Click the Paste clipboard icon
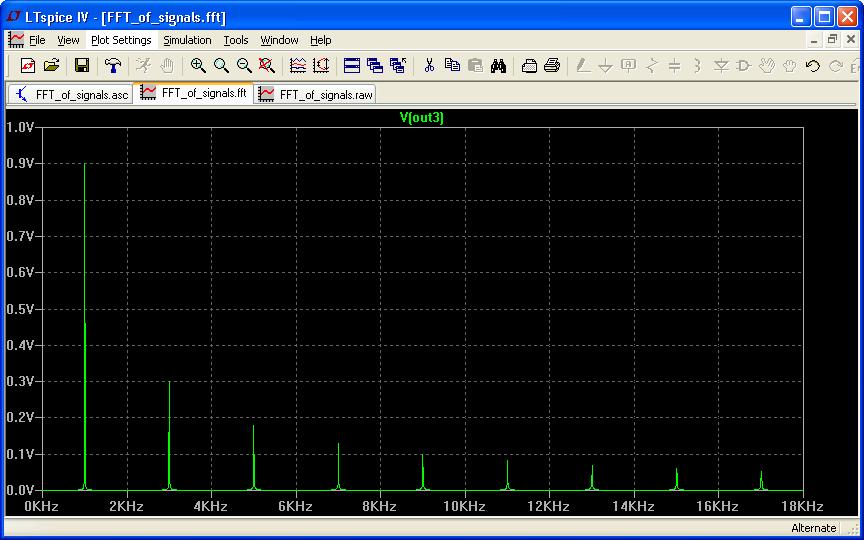Viewport: 864px width, 540px height. [x=475, y=66]
